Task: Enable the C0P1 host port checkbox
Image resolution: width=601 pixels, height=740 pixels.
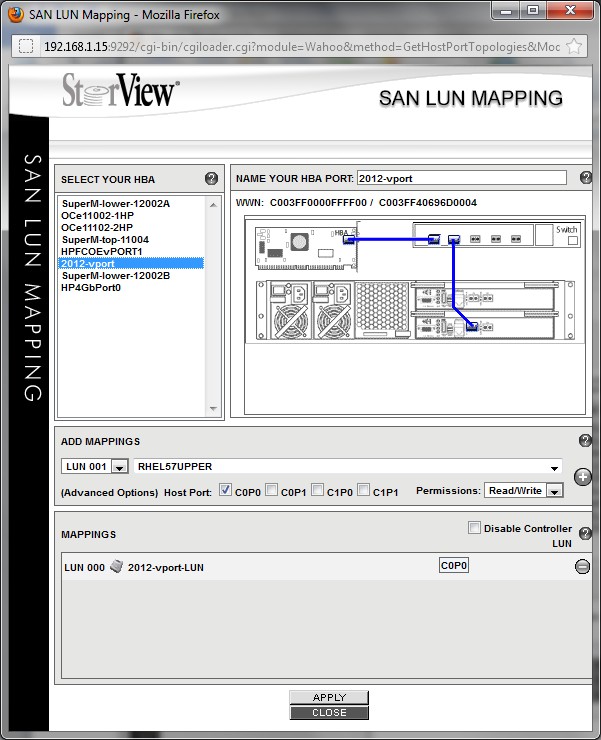Action: click(x=271, y=490)
